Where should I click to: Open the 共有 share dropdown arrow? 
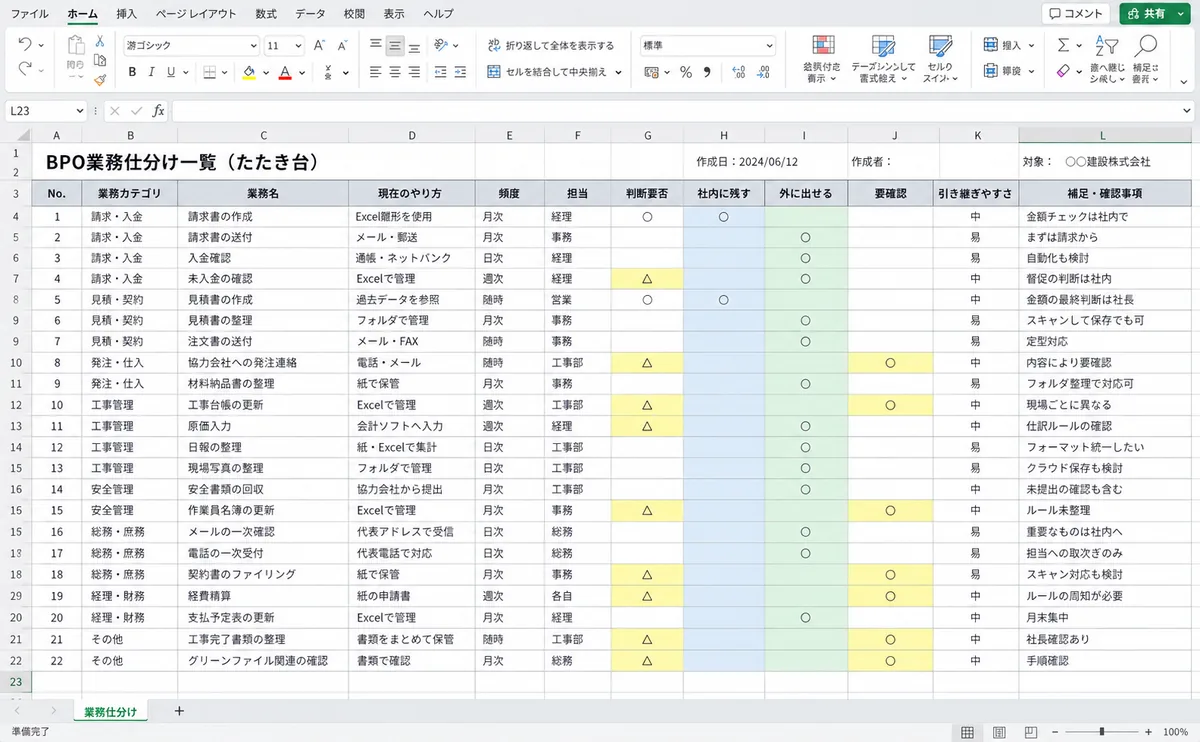pos(1181,14)
